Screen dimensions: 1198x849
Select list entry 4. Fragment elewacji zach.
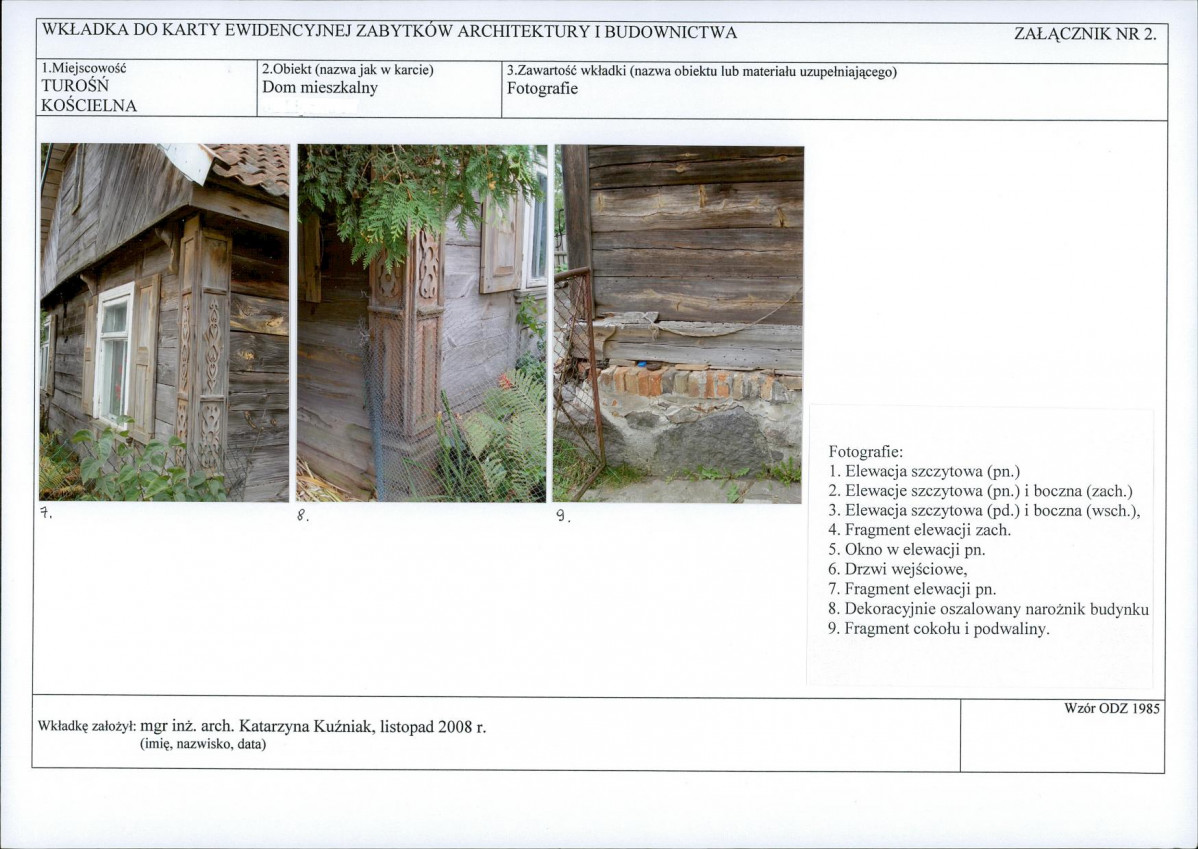[x=919, y=530]
